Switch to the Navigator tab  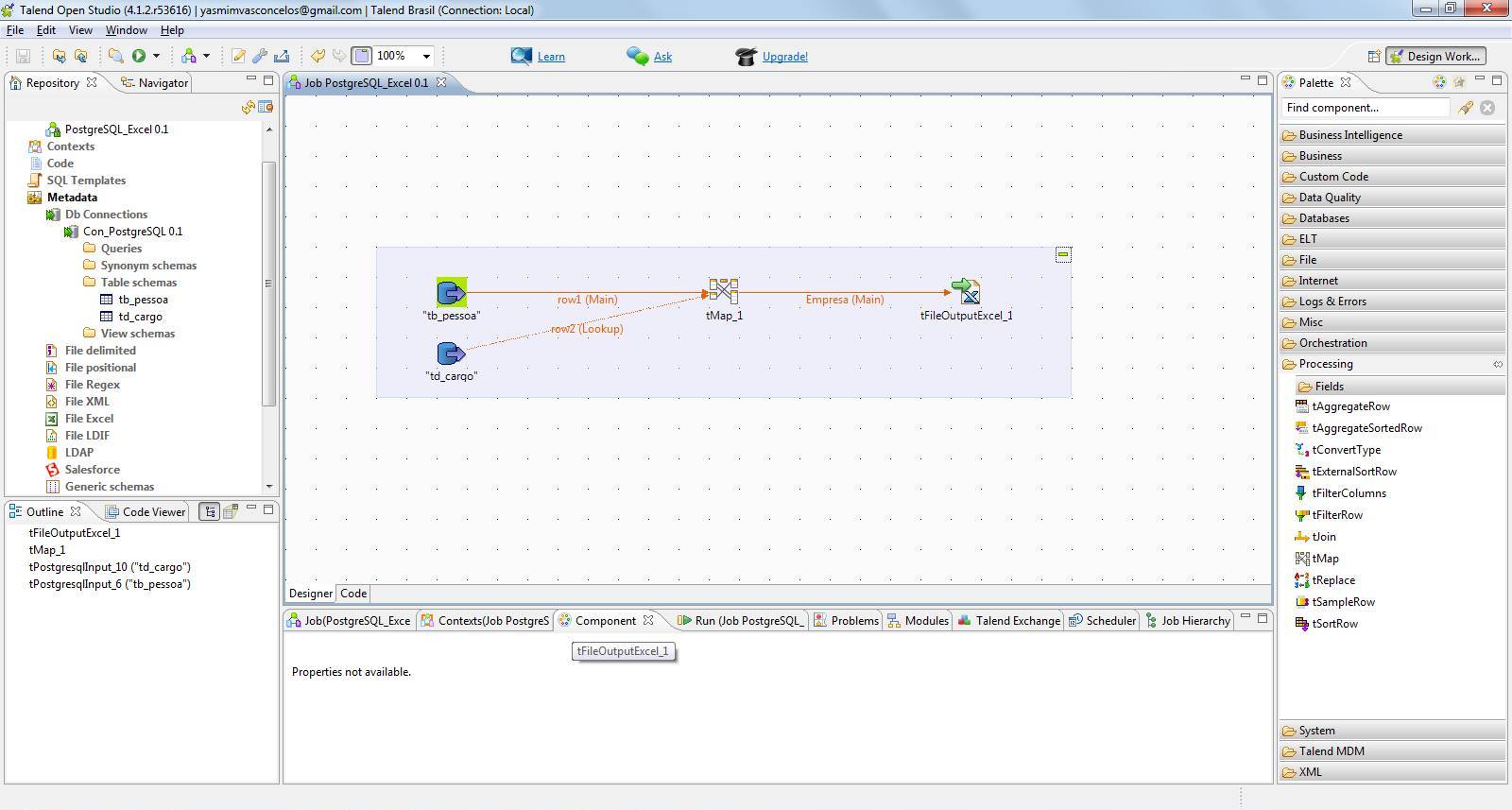[163, 83]
